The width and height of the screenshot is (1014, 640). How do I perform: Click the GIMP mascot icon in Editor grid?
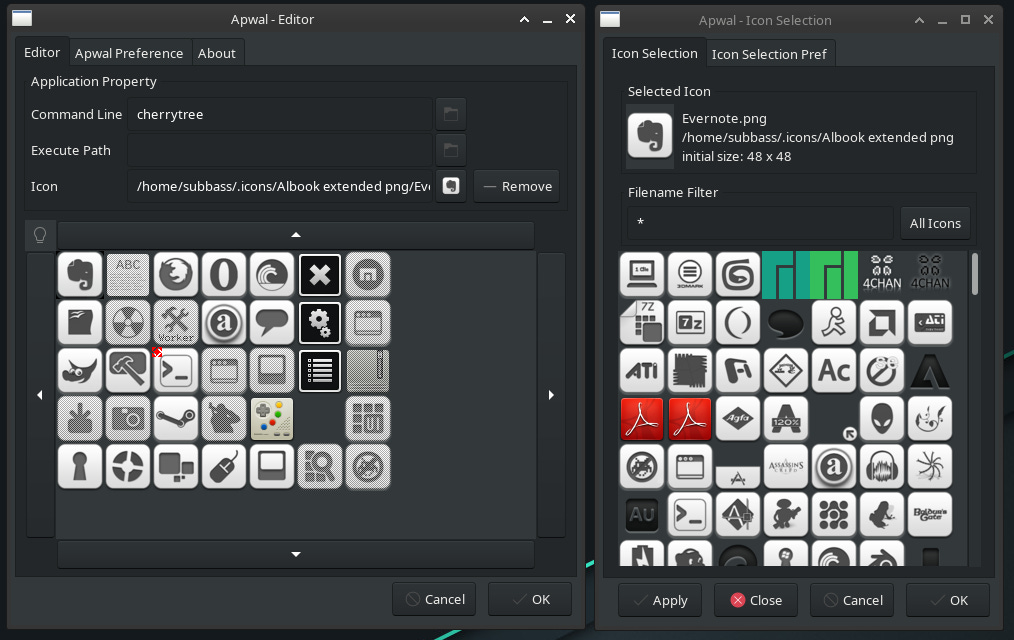tap(80, 370)
